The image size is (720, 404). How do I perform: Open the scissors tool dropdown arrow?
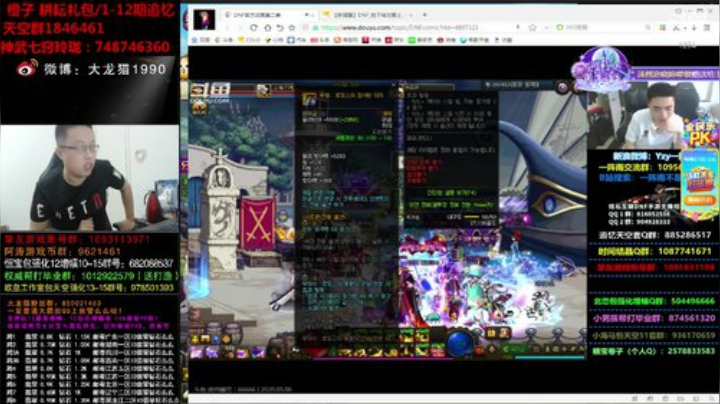pyautogui.click(x=685, y=28)
